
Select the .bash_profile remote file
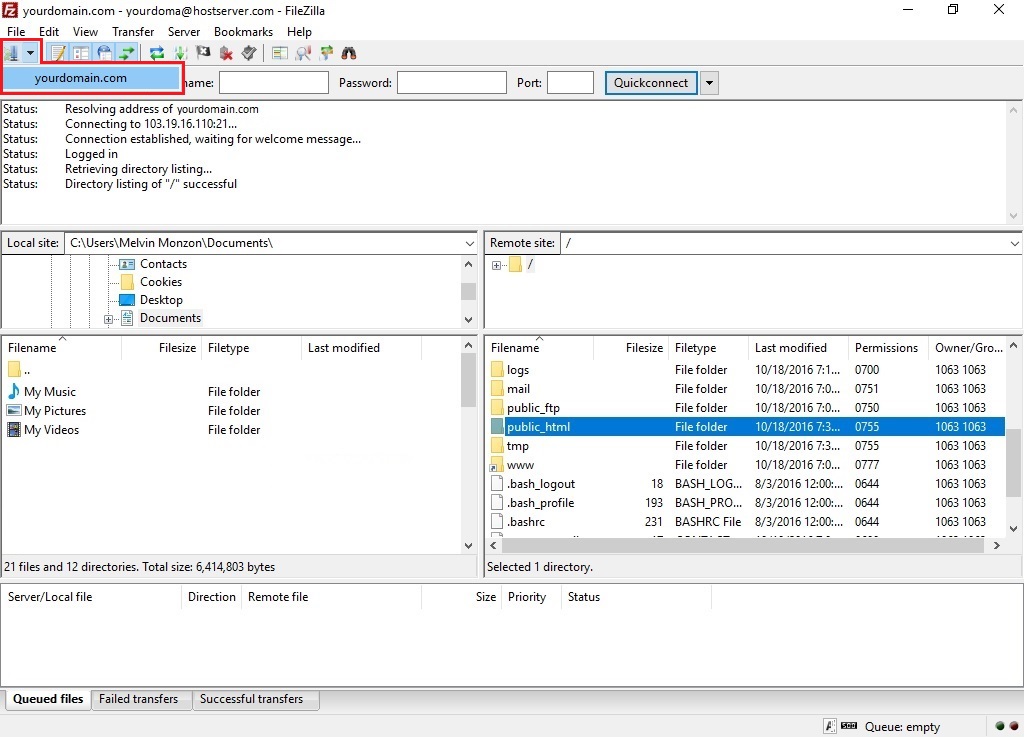747,503
